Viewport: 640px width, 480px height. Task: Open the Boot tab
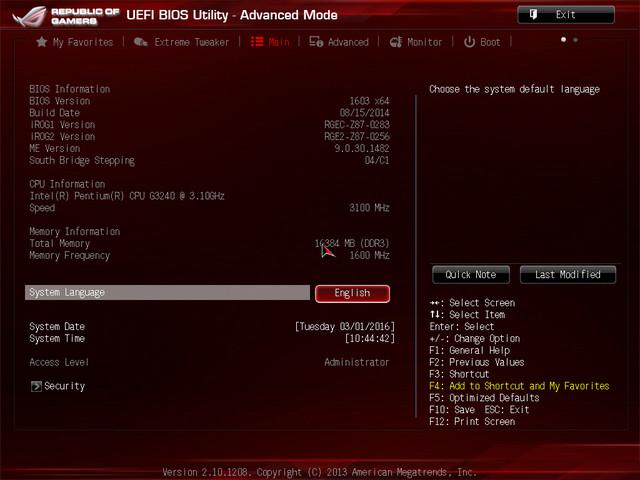tap(490, 42)
